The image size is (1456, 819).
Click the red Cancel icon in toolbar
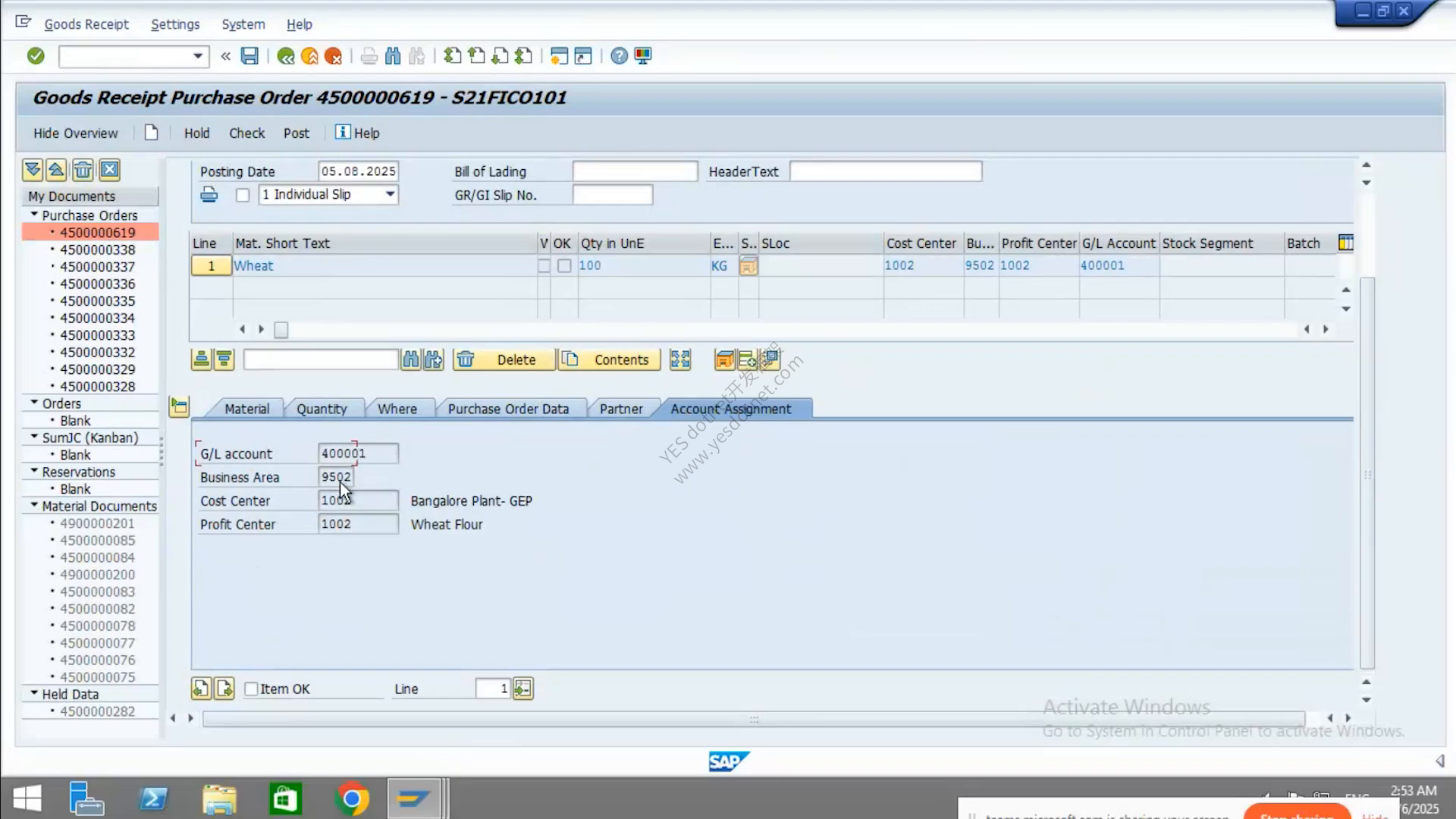[x=333, y=56]
